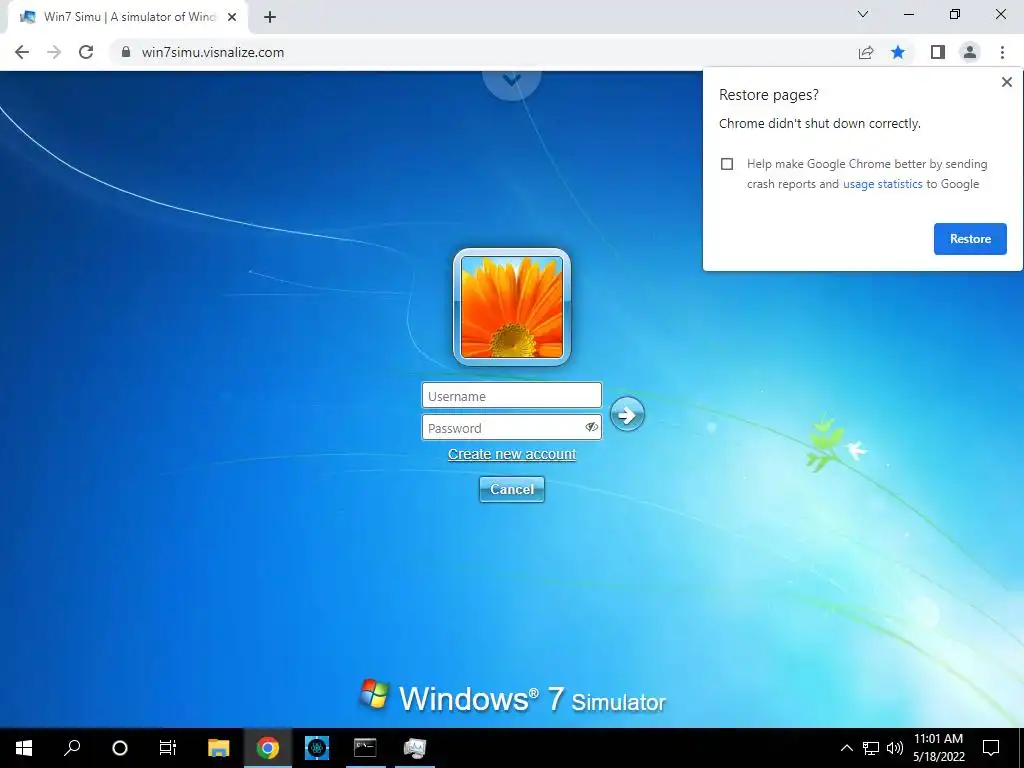Open the monitor app taskbar icon
Image resolution: width=1024 pixels, height=768 pixels.
tap(415, 748)
